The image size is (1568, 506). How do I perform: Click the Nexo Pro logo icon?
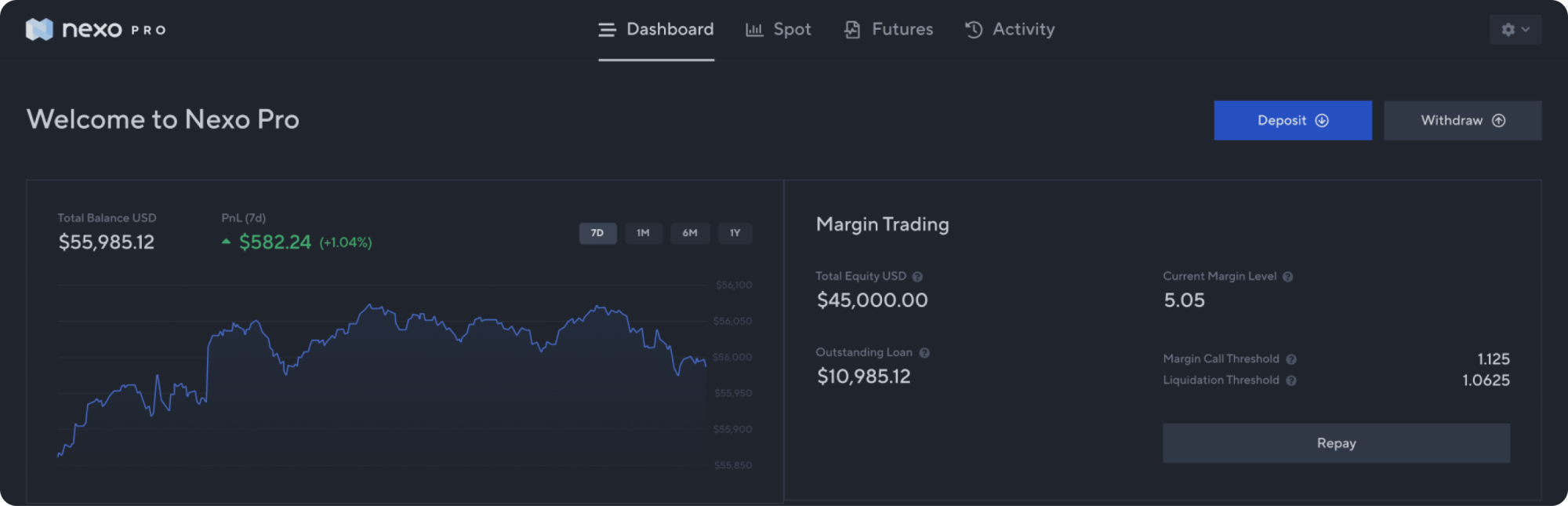pyautogui.click(x=39, y=30)
